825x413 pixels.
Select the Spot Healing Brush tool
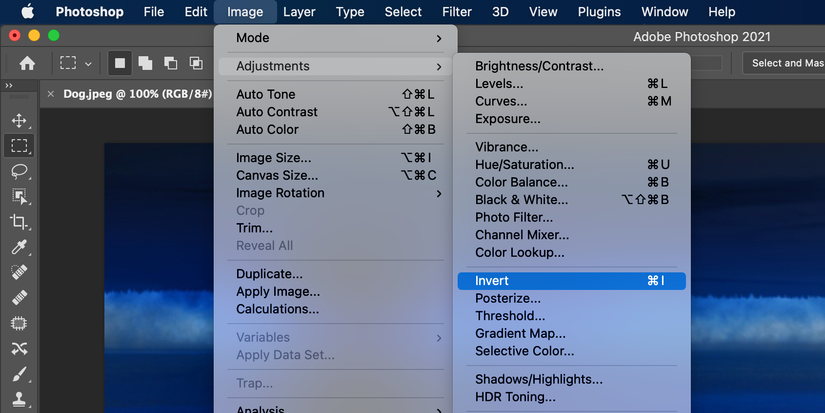19,272
